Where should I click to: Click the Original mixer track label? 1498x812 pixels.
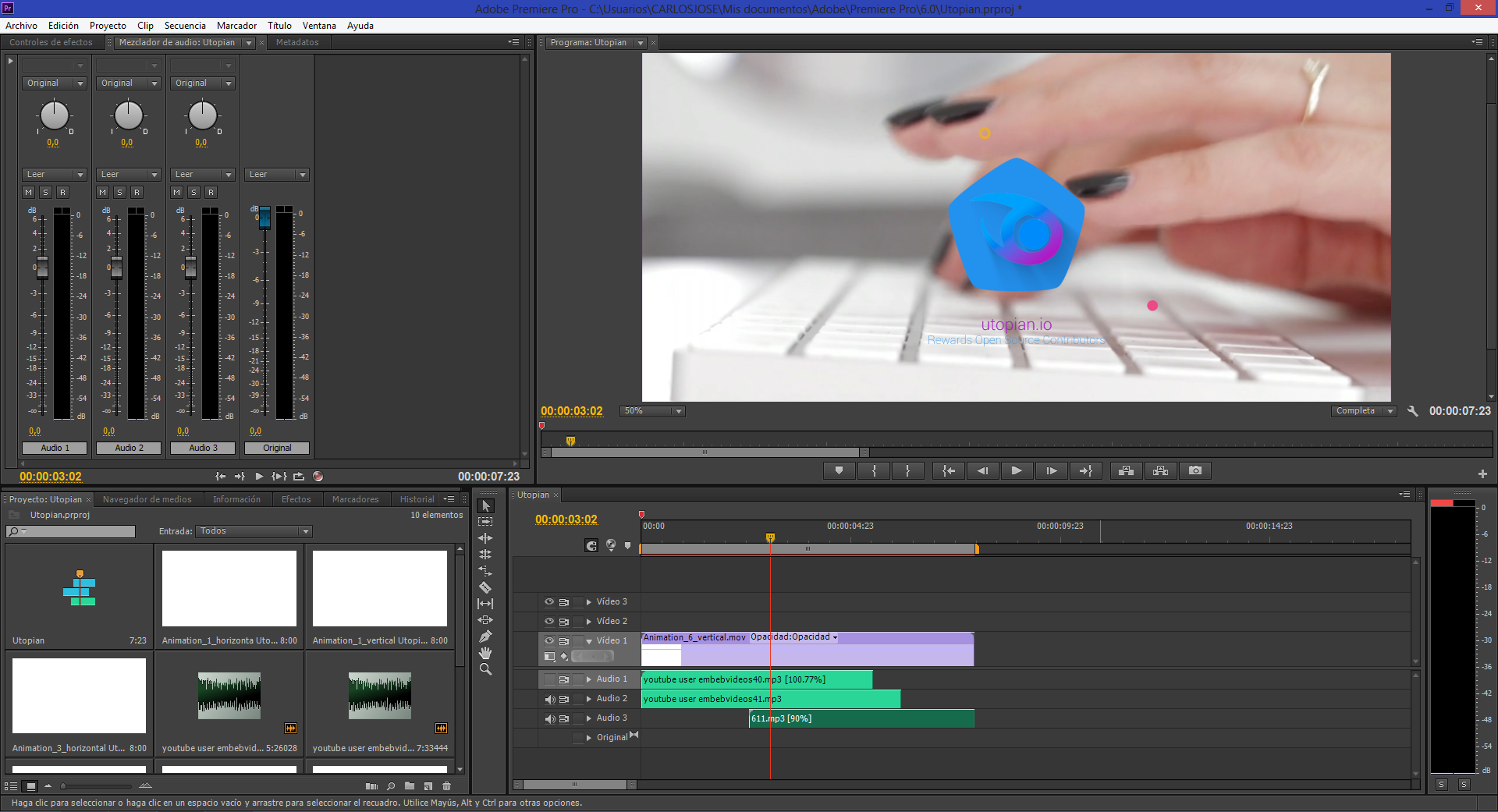coord(277,448)
